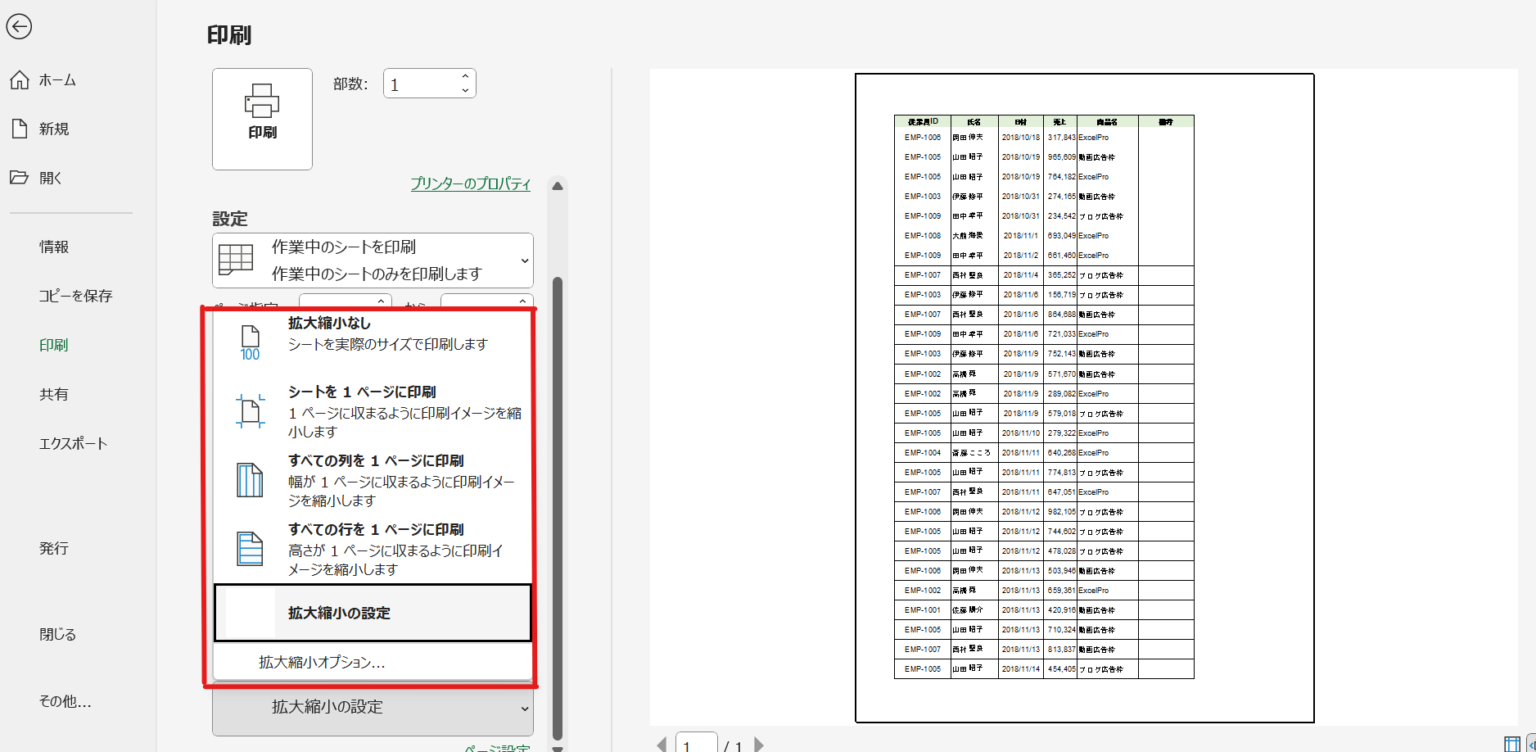Switch to the 情報 page

click(54, 247)
